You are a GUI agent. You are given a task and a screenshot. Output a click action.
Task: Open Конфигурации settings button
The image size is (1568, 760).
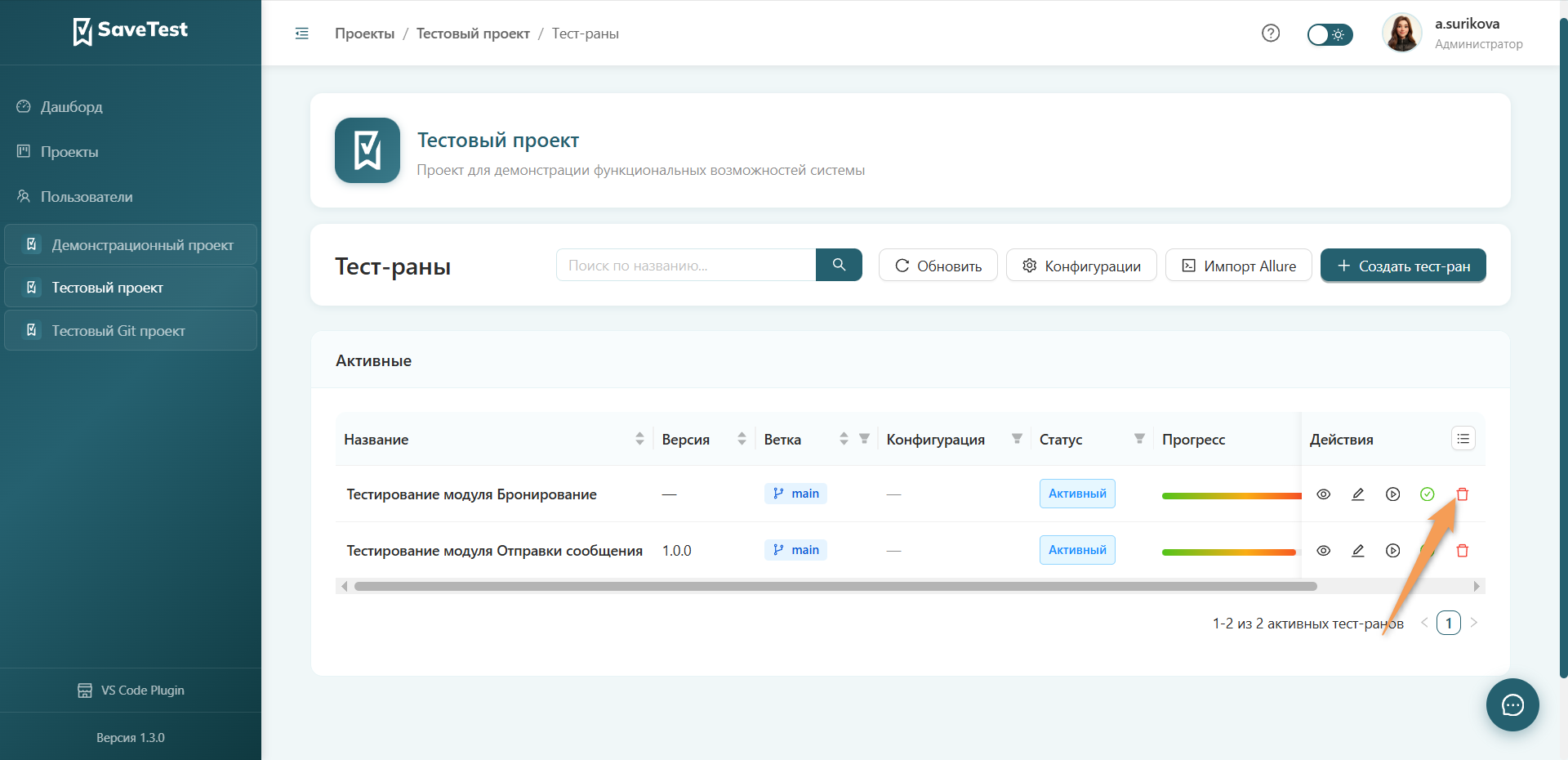pyautogui.click(x=1081, y=266)
